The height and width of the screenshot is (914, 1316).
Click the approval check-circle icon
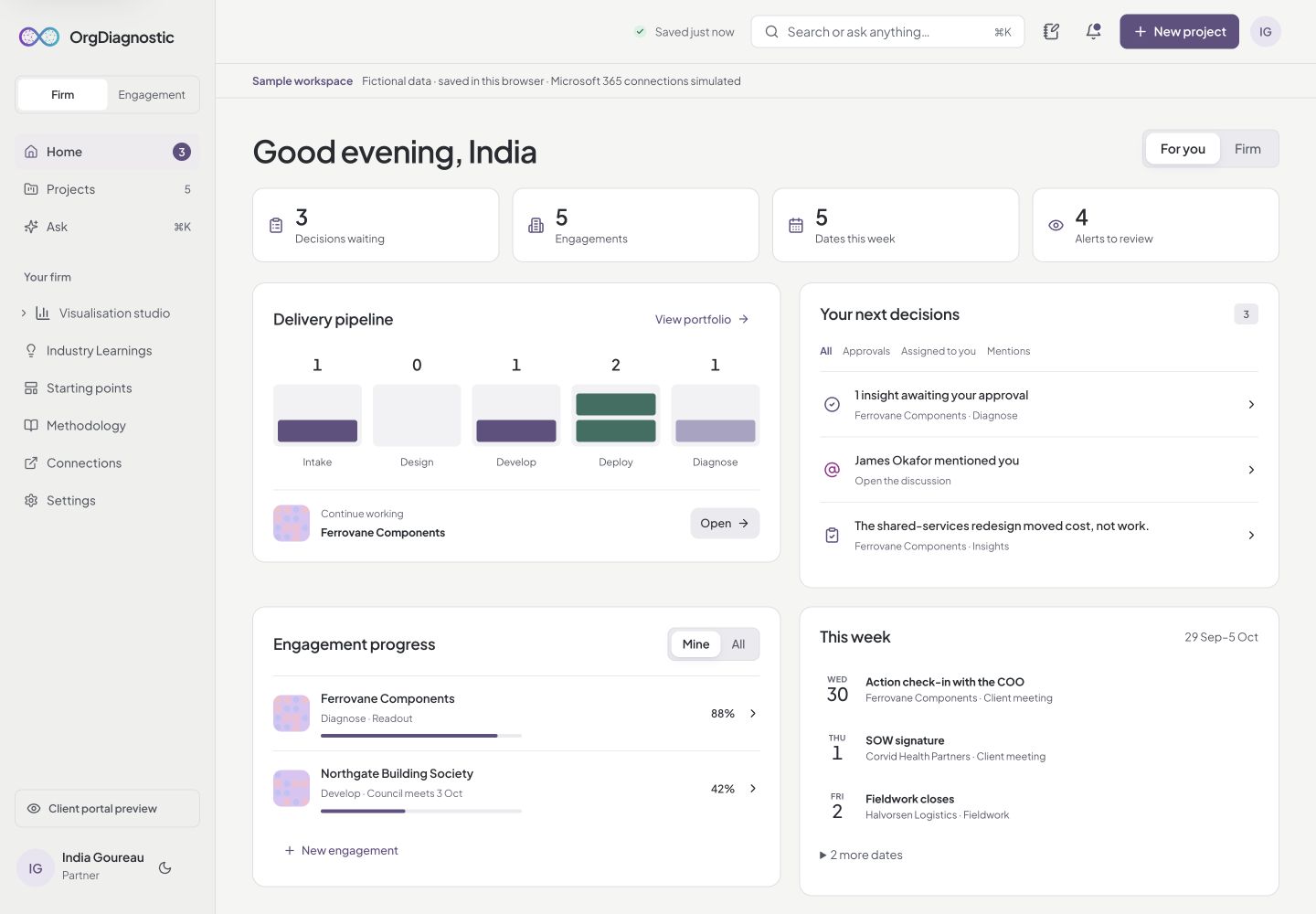click(x=832, y=404)
